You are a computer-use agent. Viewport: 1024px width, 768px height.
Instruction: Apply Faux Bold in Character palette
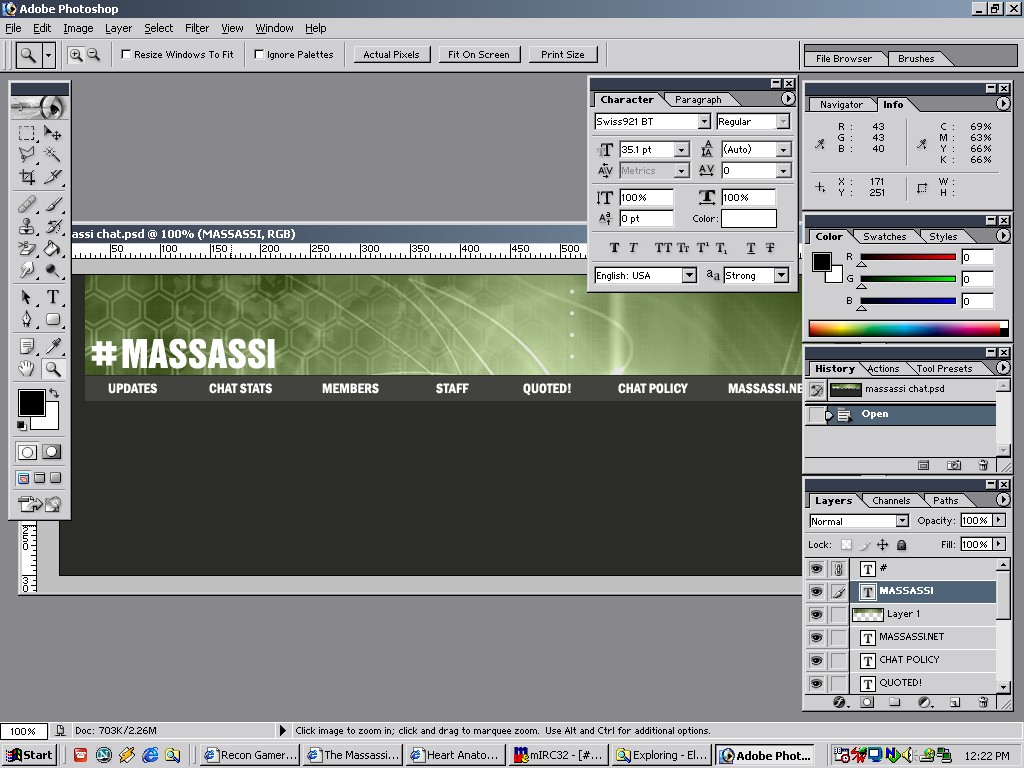(614, 248)
